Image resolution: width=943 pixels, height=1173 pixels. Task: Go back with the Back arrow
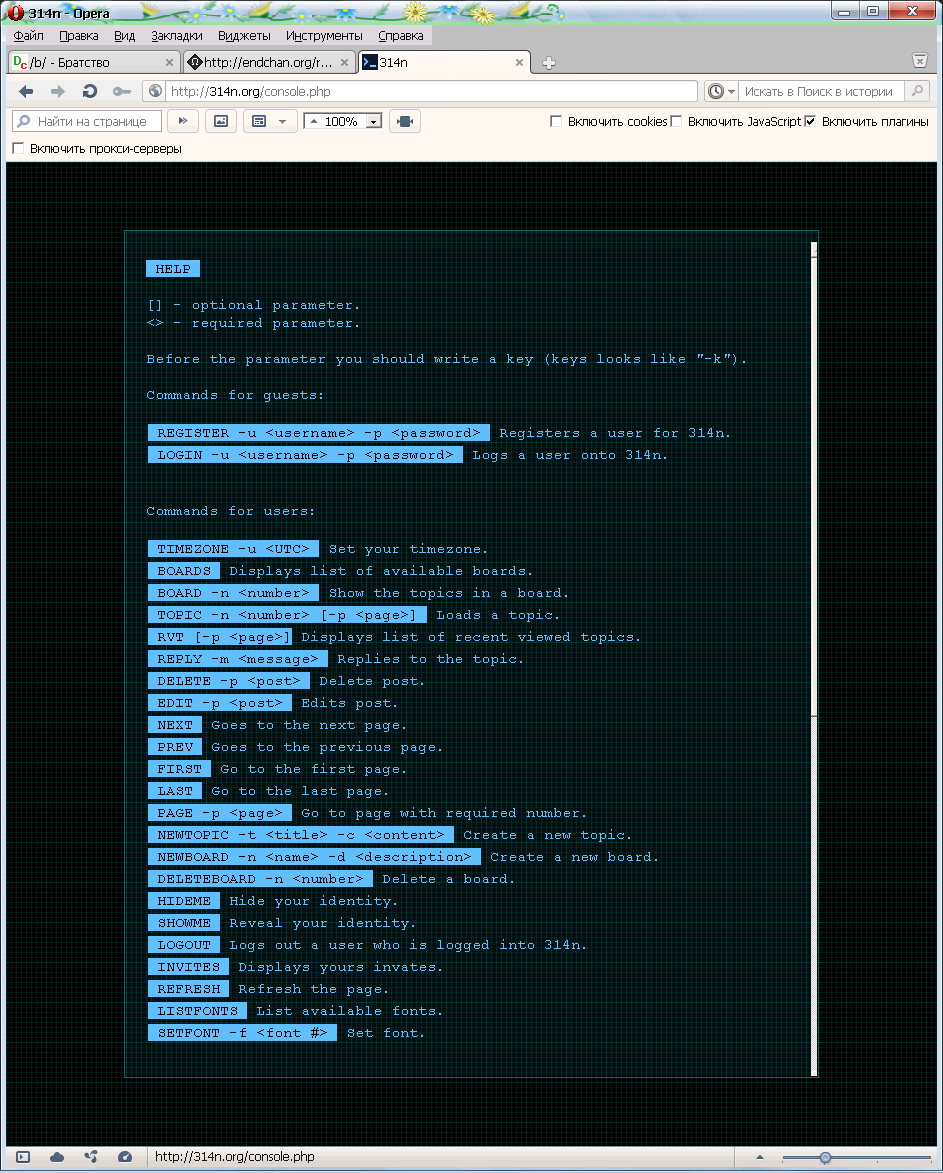pos(26,91)
